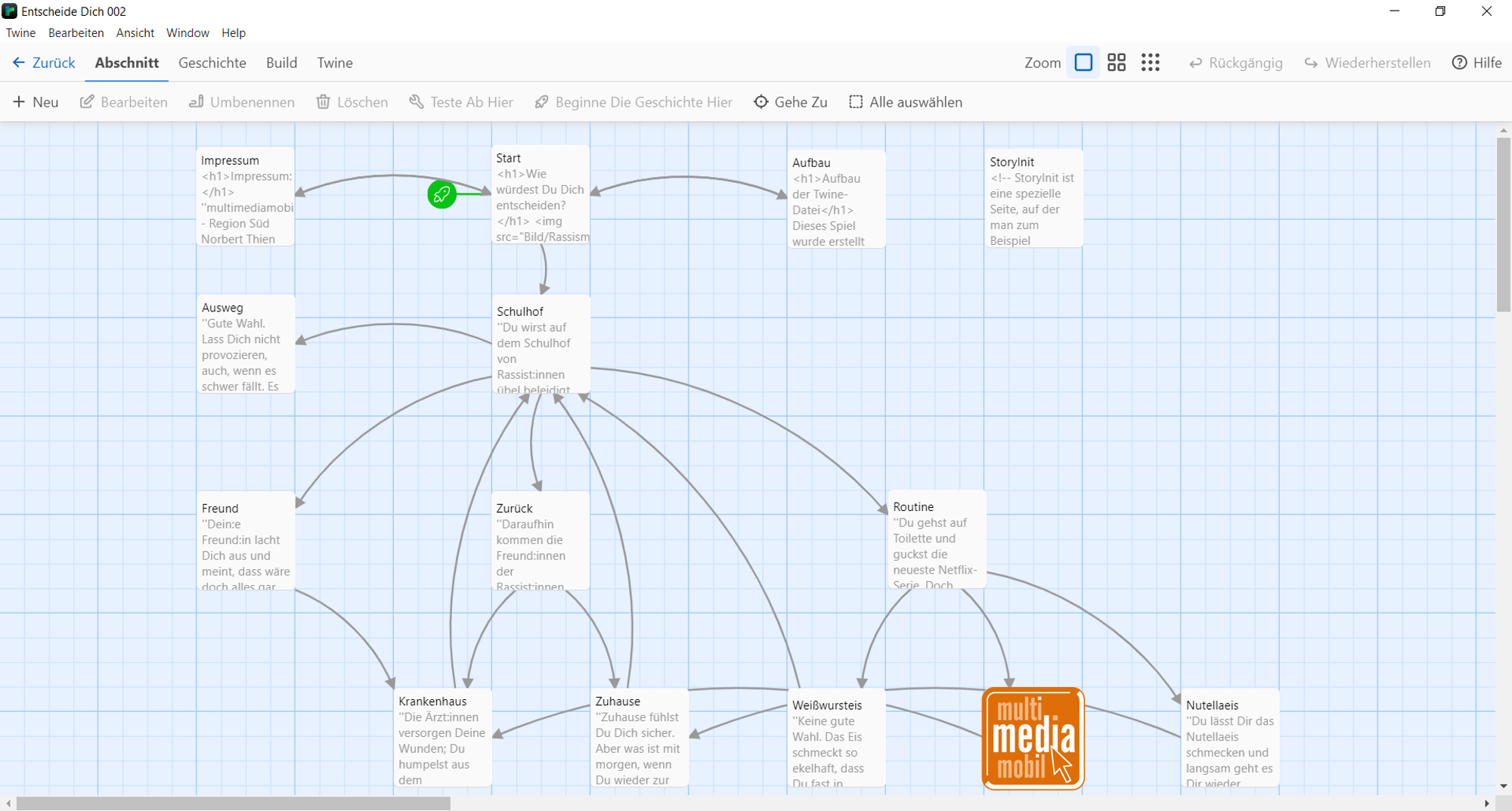Click Rückgängig undo button
1512x811 pixels.
coord(1236,63)
